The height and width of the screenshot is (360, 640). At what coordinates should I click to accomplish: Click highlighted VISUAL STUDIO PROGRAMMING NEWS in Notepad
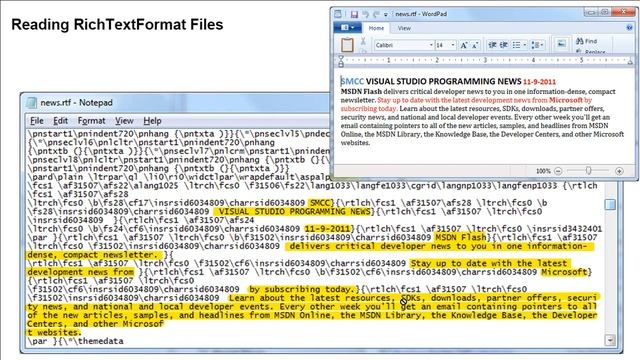pos(294,211)
